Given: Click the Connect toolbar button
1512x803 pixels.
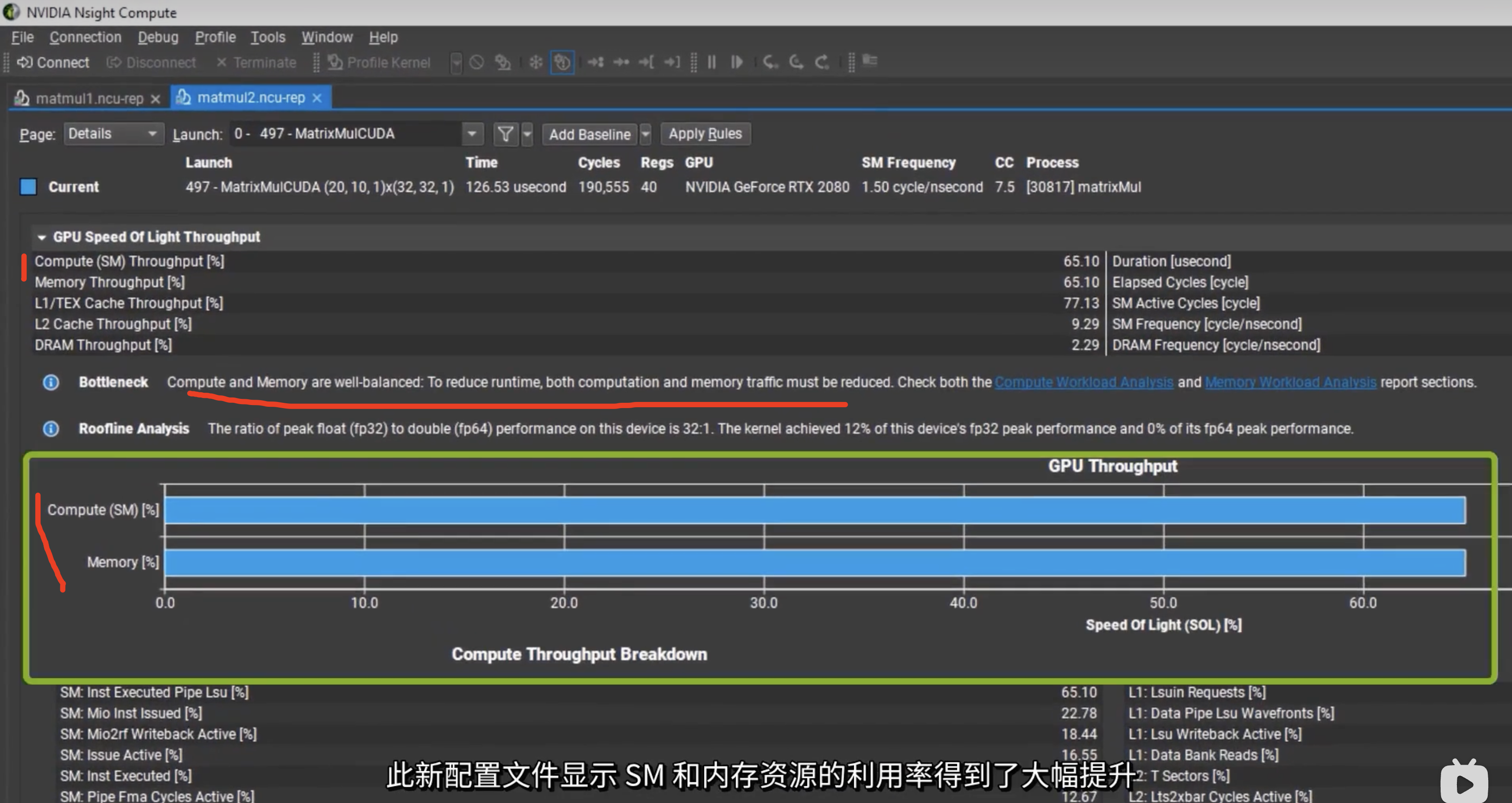Looking at the screenshot, I should pyautogui.click(x=53, y=62).
